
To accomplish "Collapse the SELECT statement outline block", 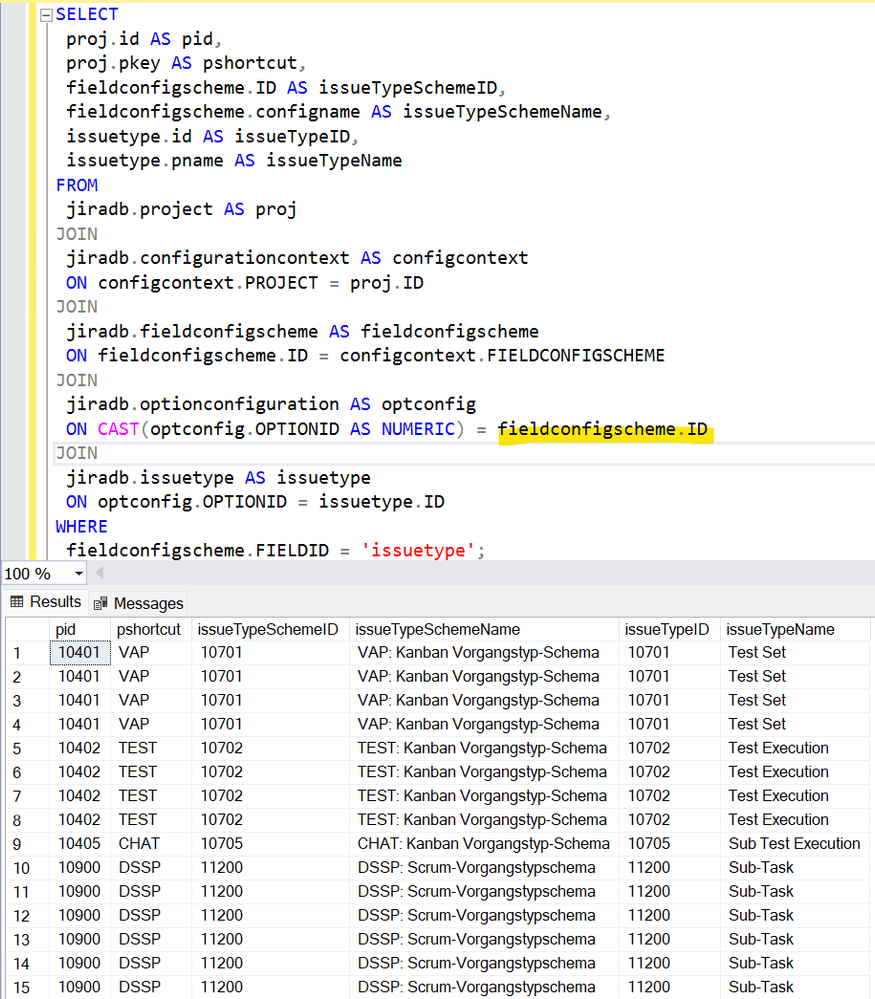I will 46,15.
